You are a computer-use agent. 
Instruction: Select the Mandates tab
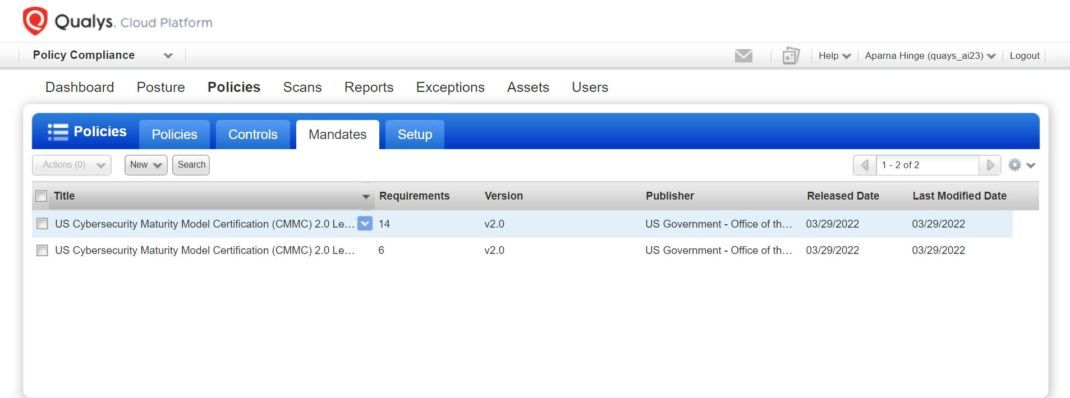[337, 134]
